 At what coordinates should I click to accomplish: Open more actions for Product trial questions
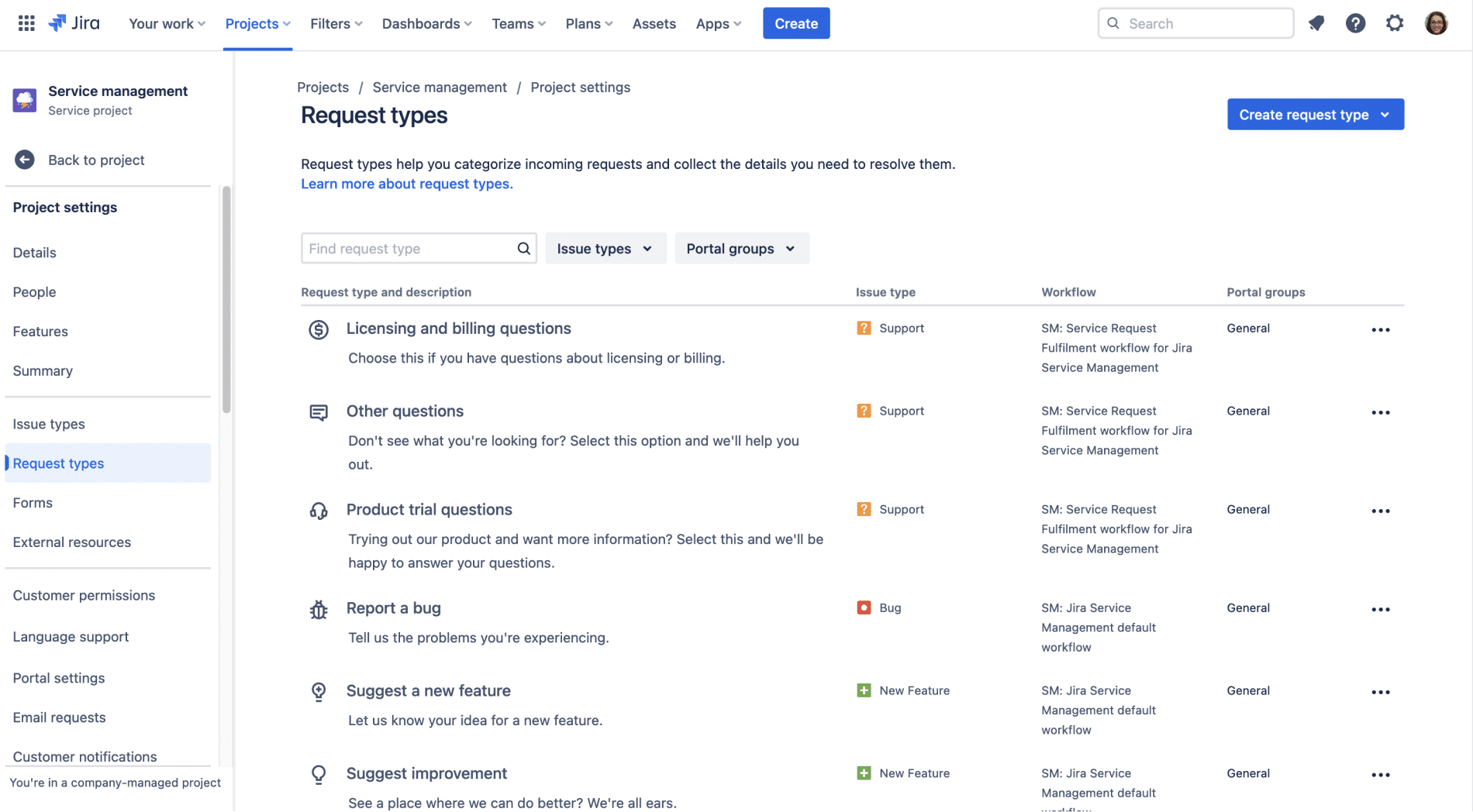(1381, 511)
